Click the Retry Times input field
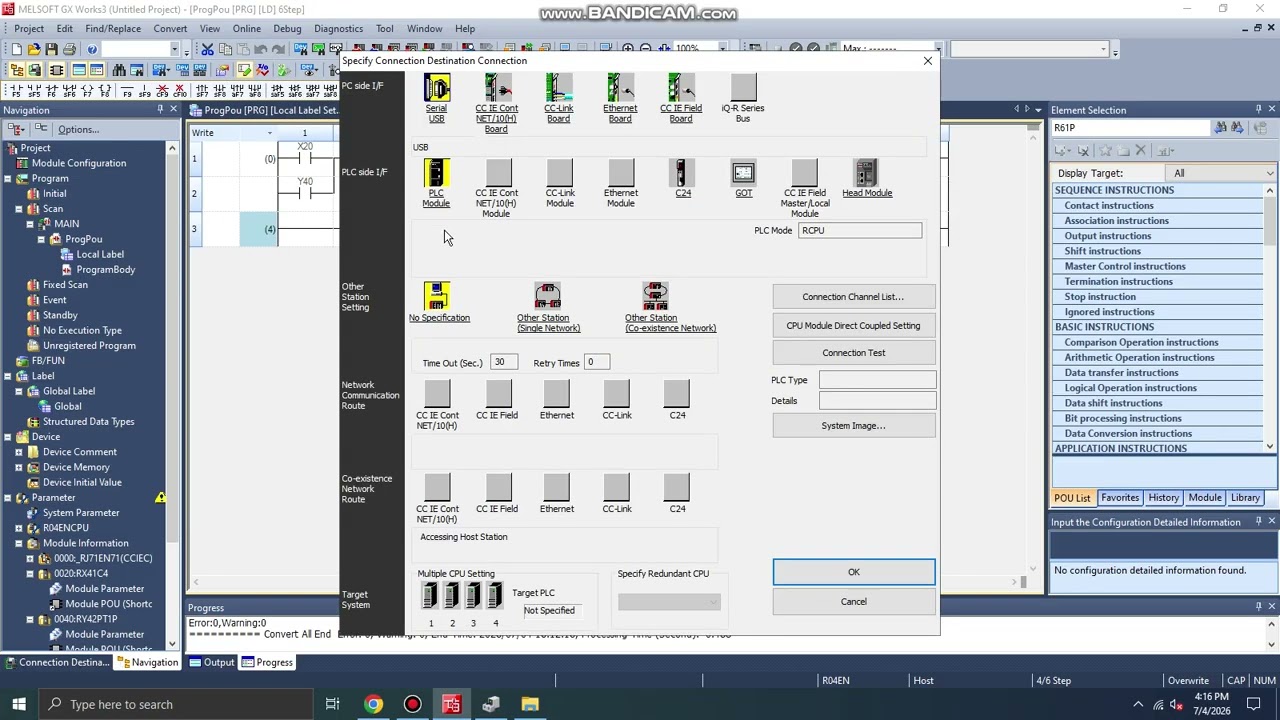 click(596, 362)
